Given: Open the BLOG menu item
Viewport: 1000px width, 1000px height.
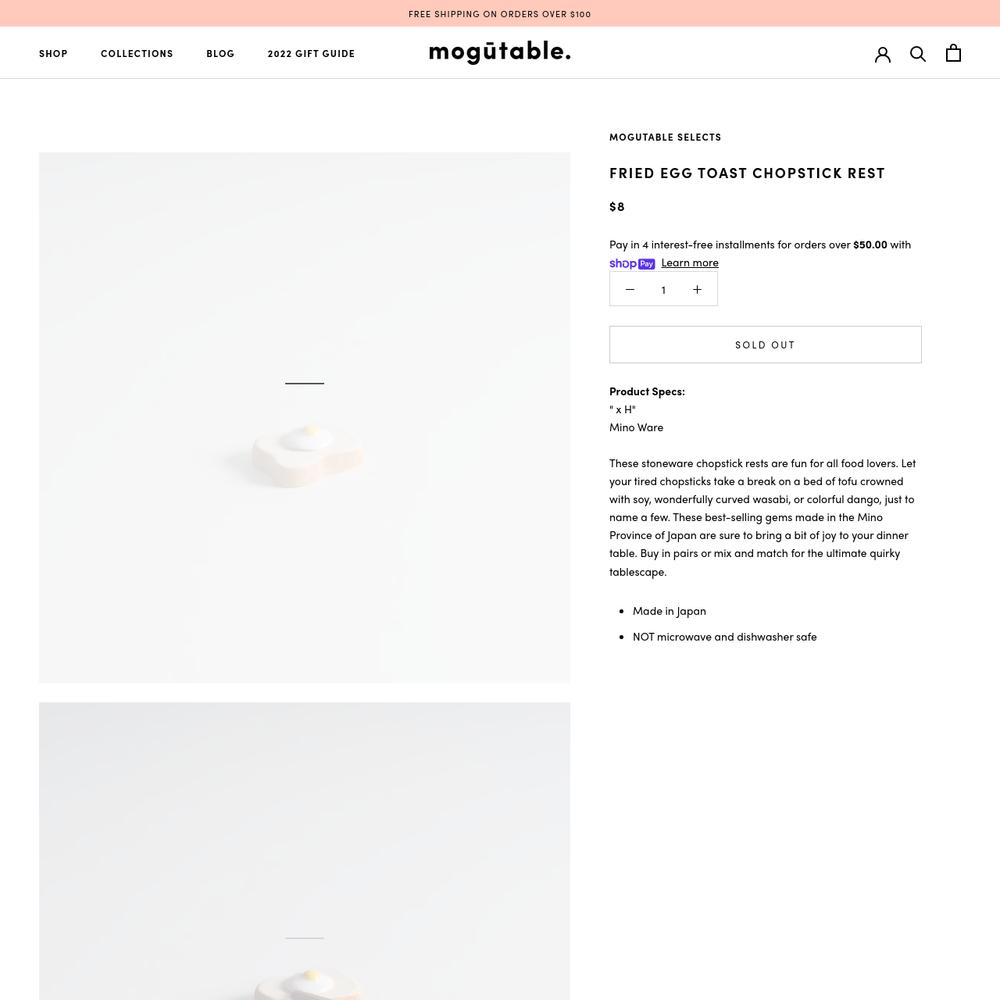Looking at the screenshot, I should click(220, 54).
